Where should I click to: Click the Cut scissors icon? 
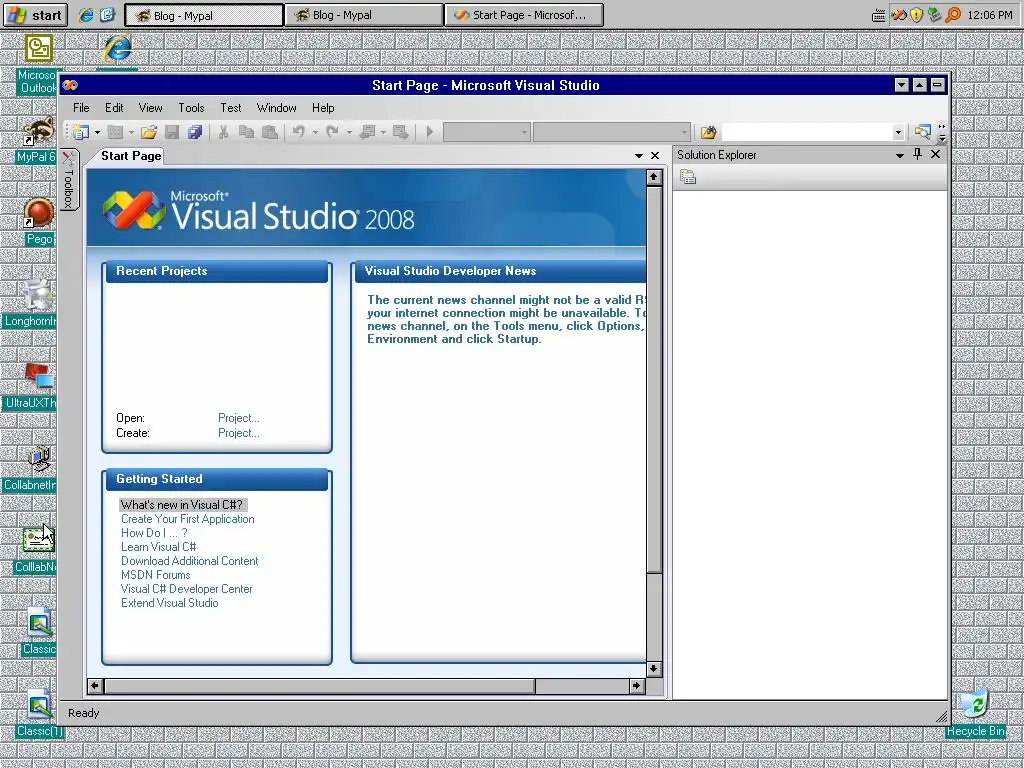tap(223, 133)
